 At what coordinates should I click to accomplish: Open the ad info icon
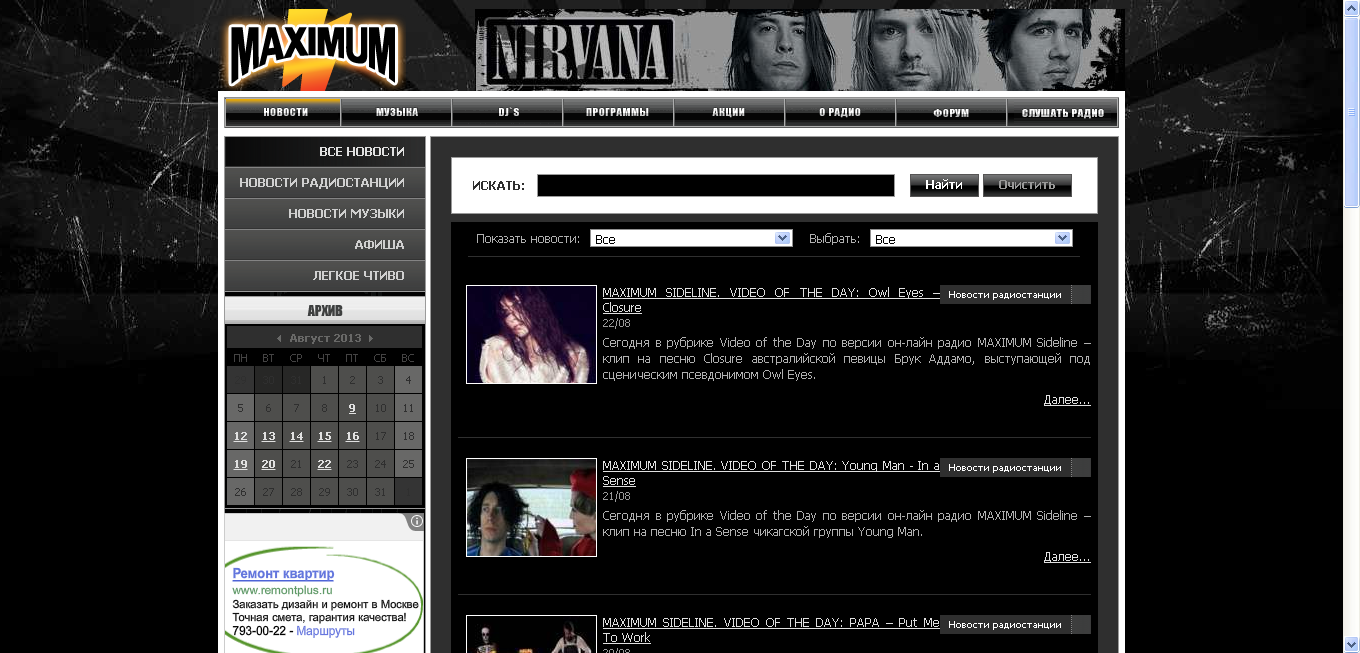pos(417,522)
